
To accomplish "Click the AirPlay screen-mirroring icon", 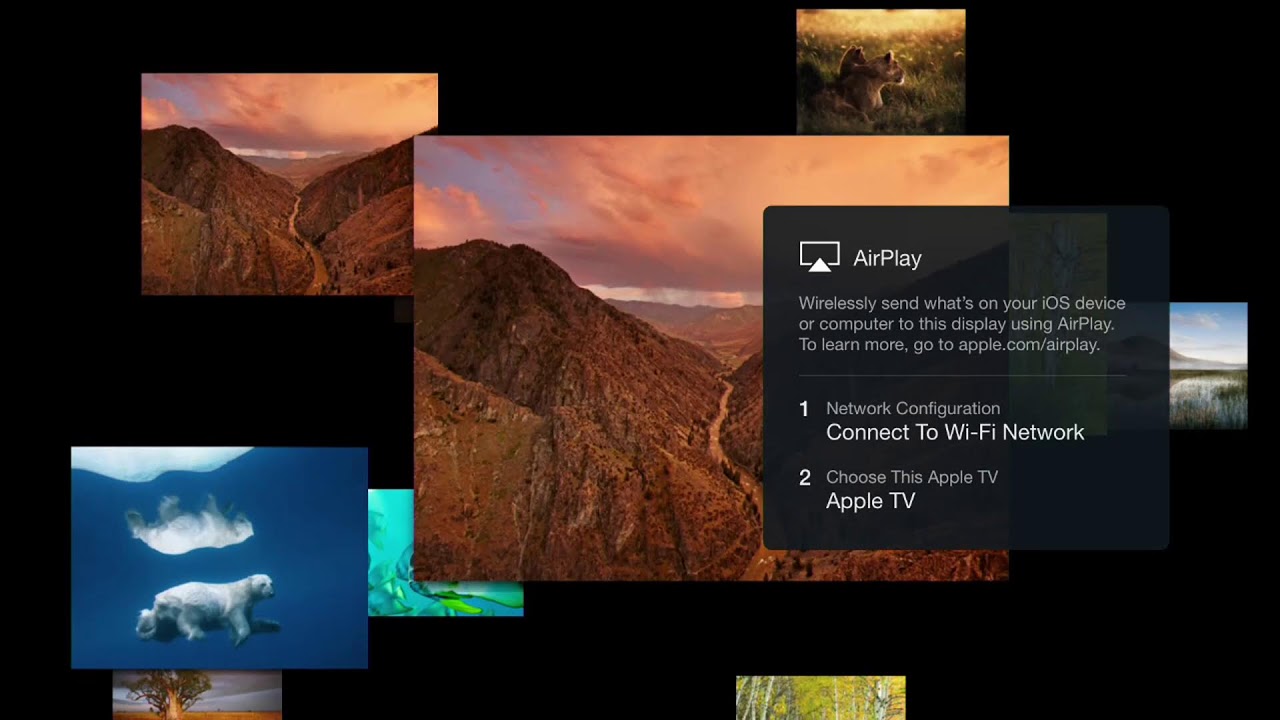I will coord(819,257).
